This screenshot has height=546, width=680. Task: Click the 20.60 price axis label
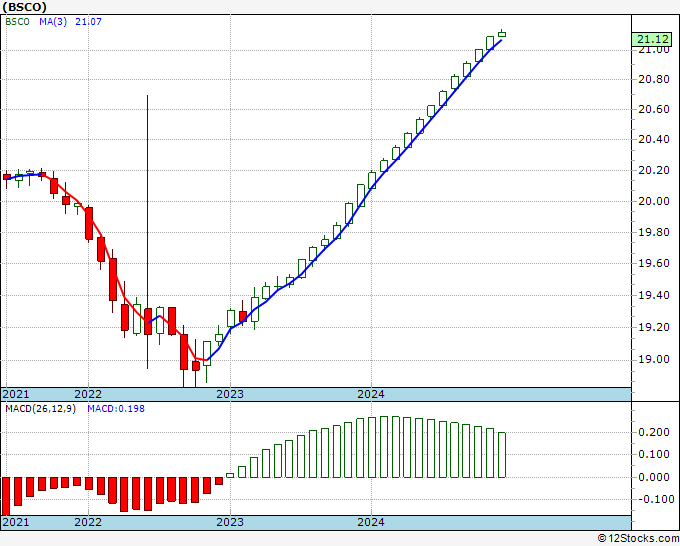click(x=654, y=109)
